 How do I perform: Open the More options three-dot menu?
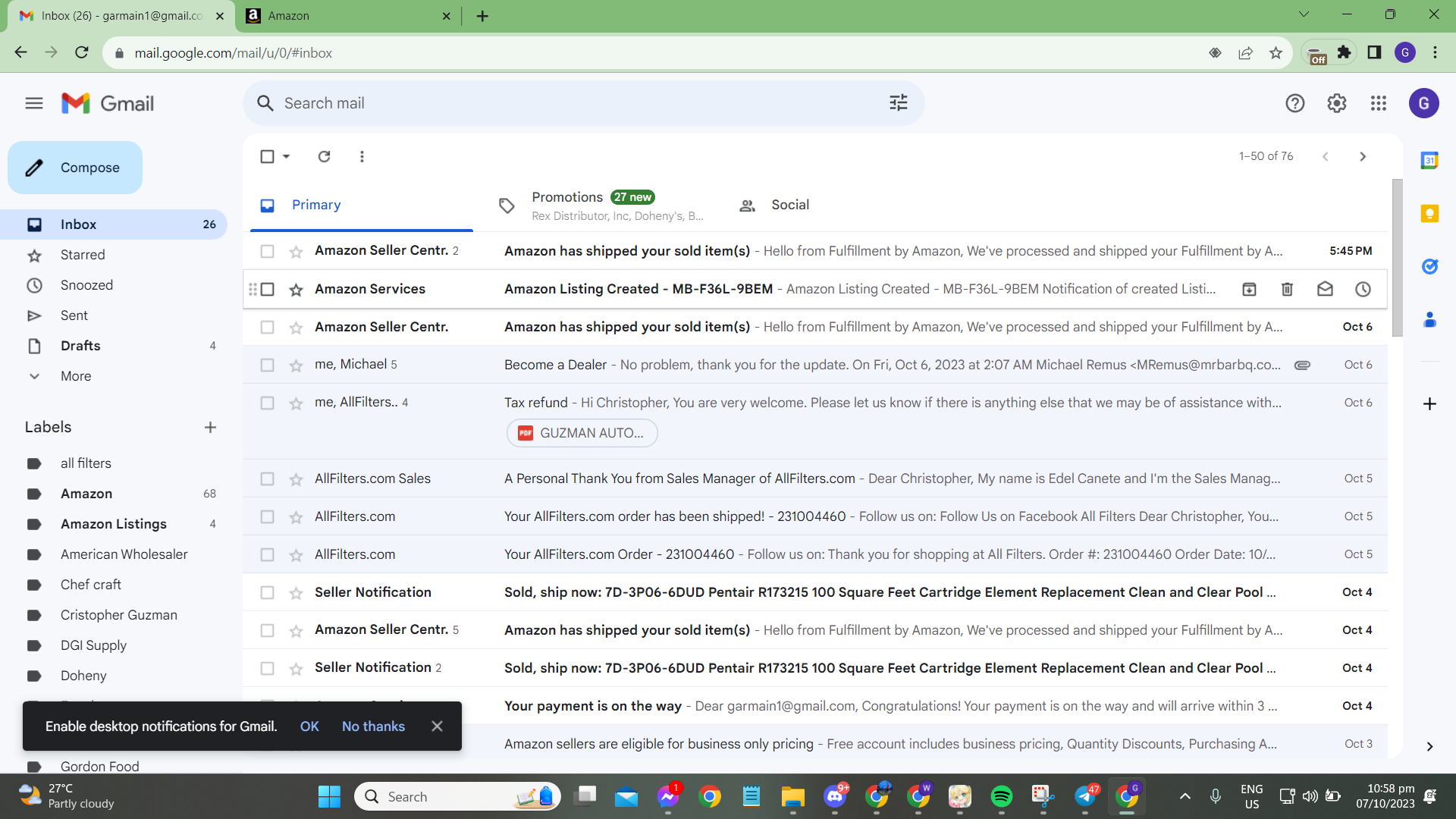[x=362, y=156]
